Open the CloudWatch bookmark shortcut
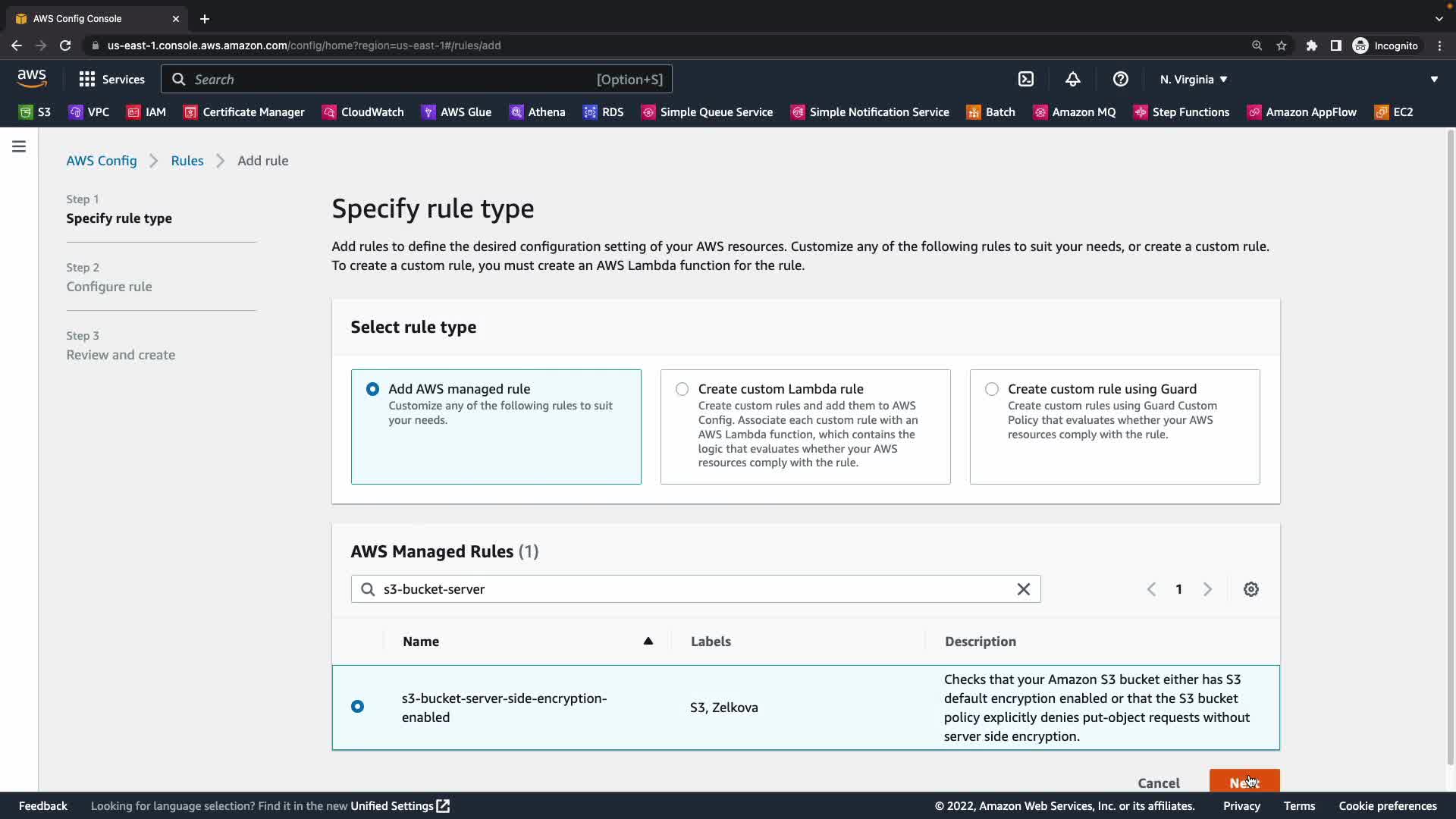 pos(362,112)
